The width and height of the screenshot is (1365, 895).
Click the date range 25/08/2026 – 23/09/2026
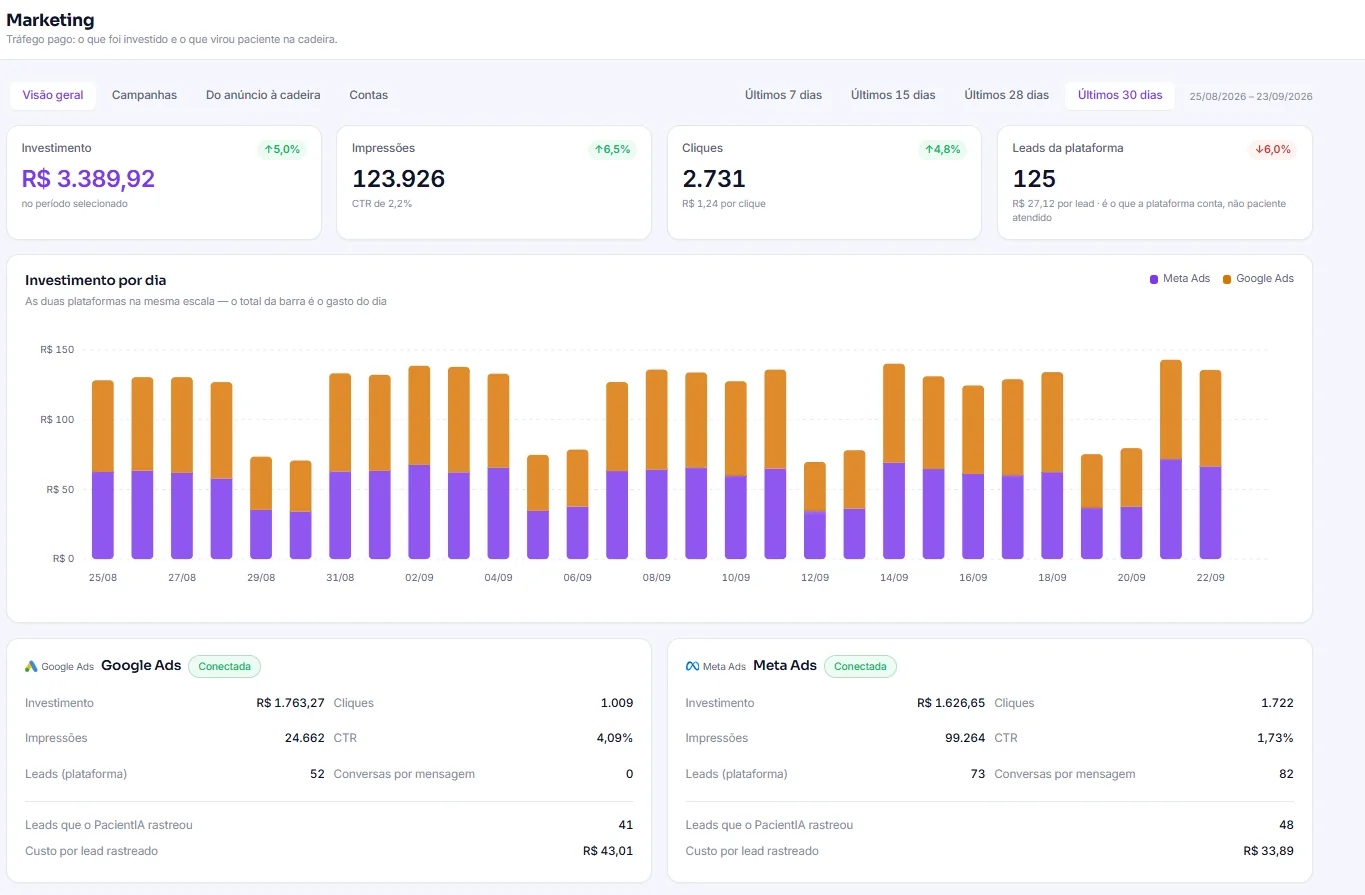1251,96
